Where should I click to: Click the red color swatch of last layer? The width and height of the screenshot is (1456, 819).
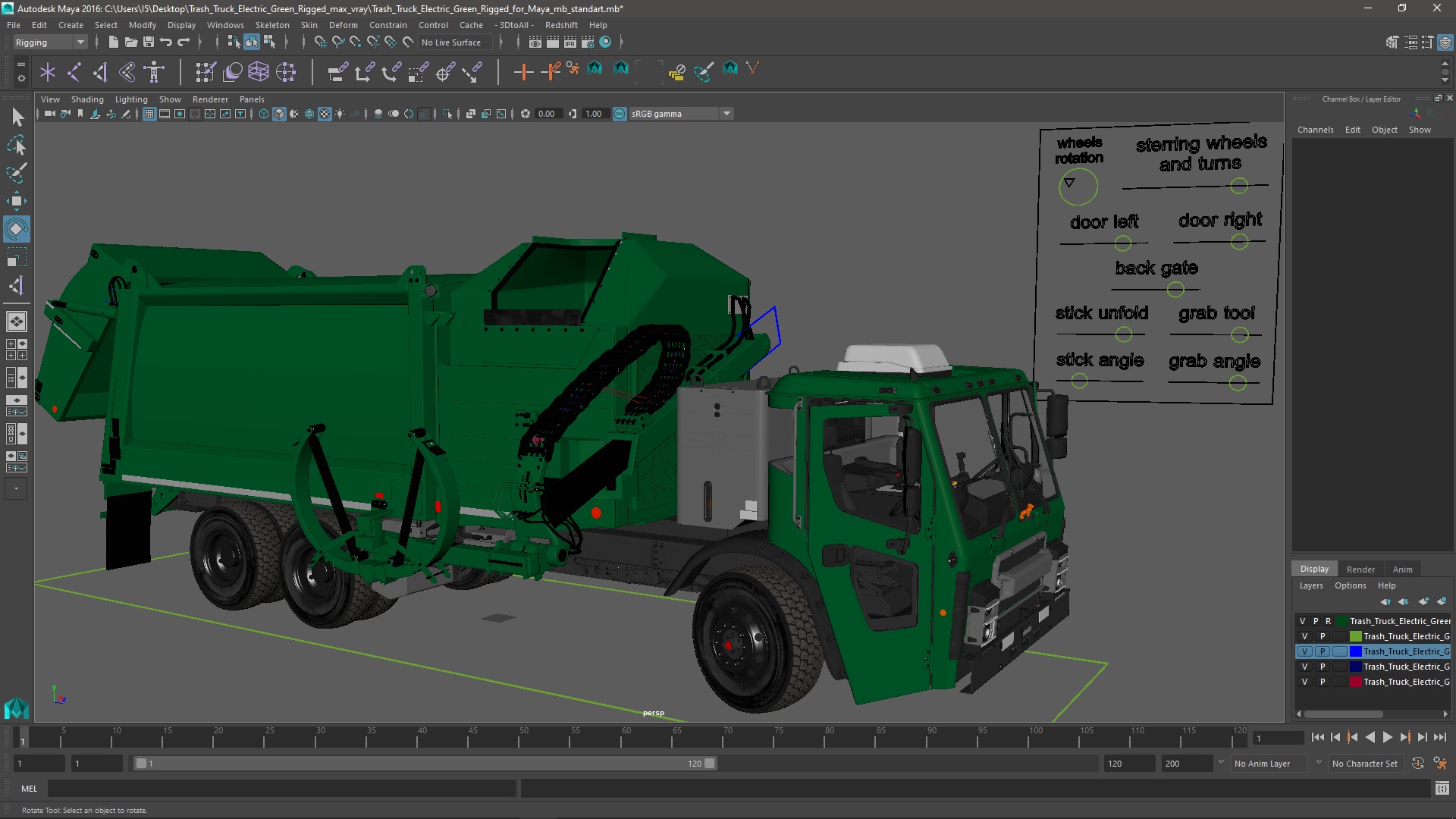point(1355,682)
